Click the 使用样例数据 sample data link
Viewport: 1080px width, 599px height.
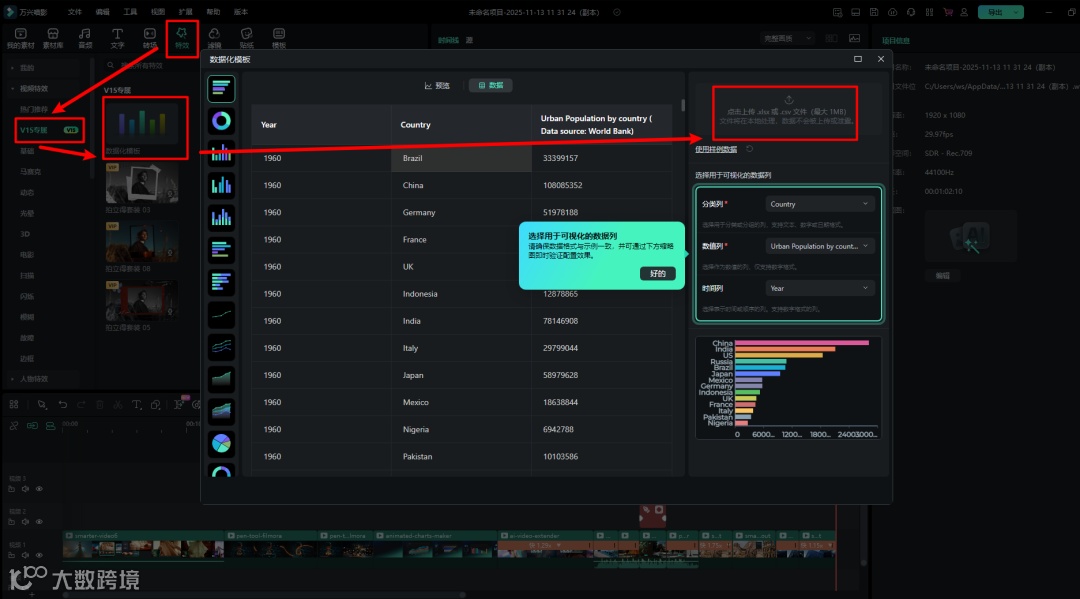coord(716,149)
